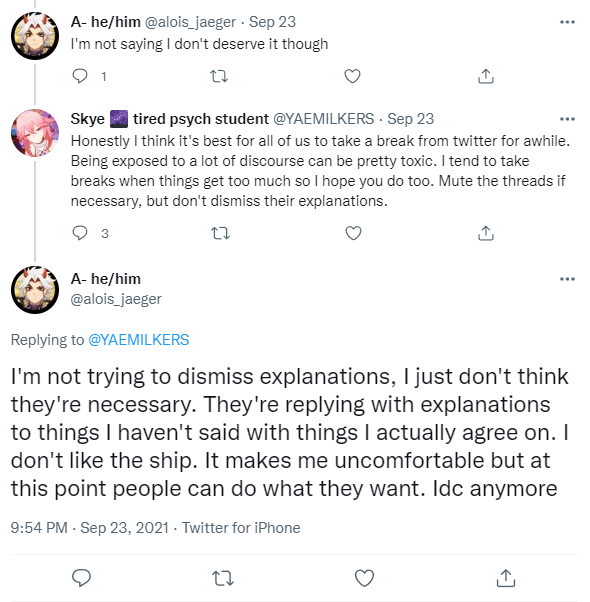Like the "I don't deserve it though" tweet

(352, 76)
